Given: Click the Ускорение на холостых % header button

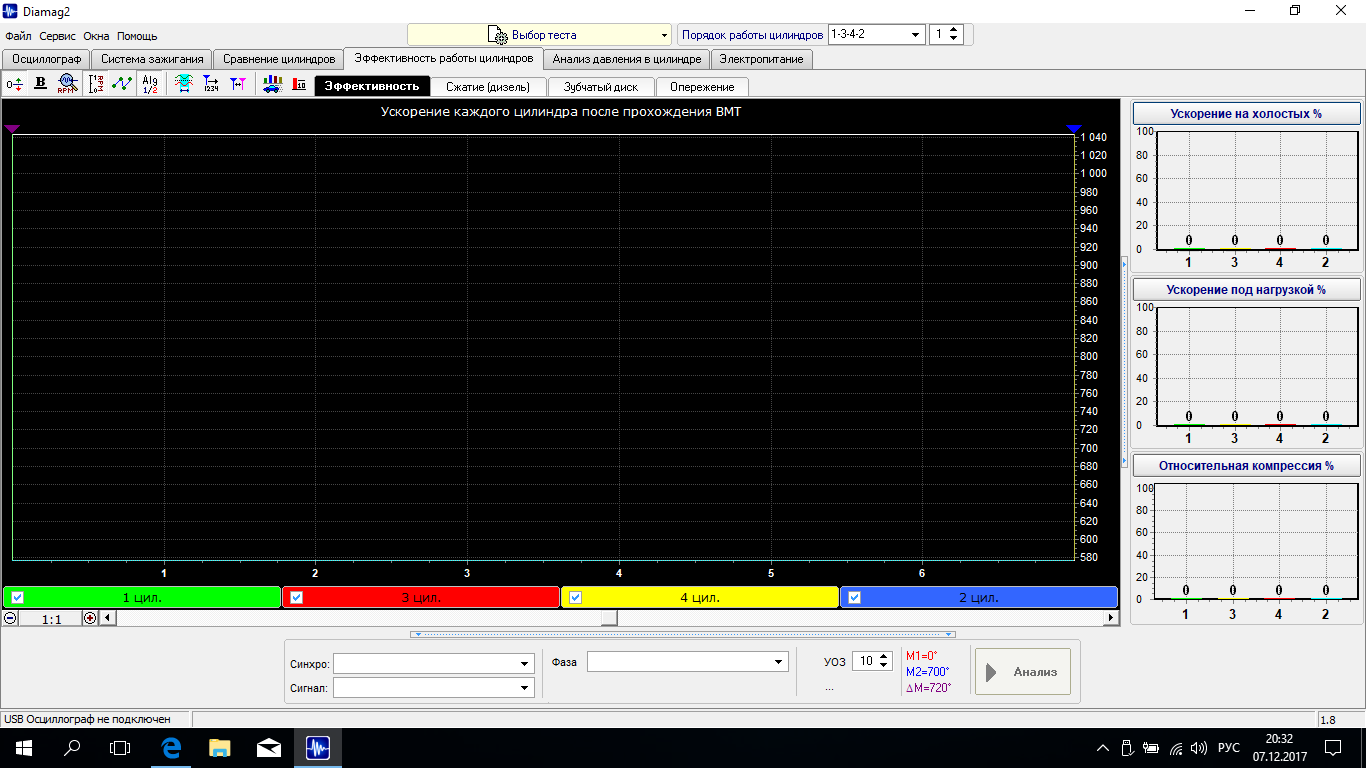Looking at the screenshot, I should point(1246,113).
